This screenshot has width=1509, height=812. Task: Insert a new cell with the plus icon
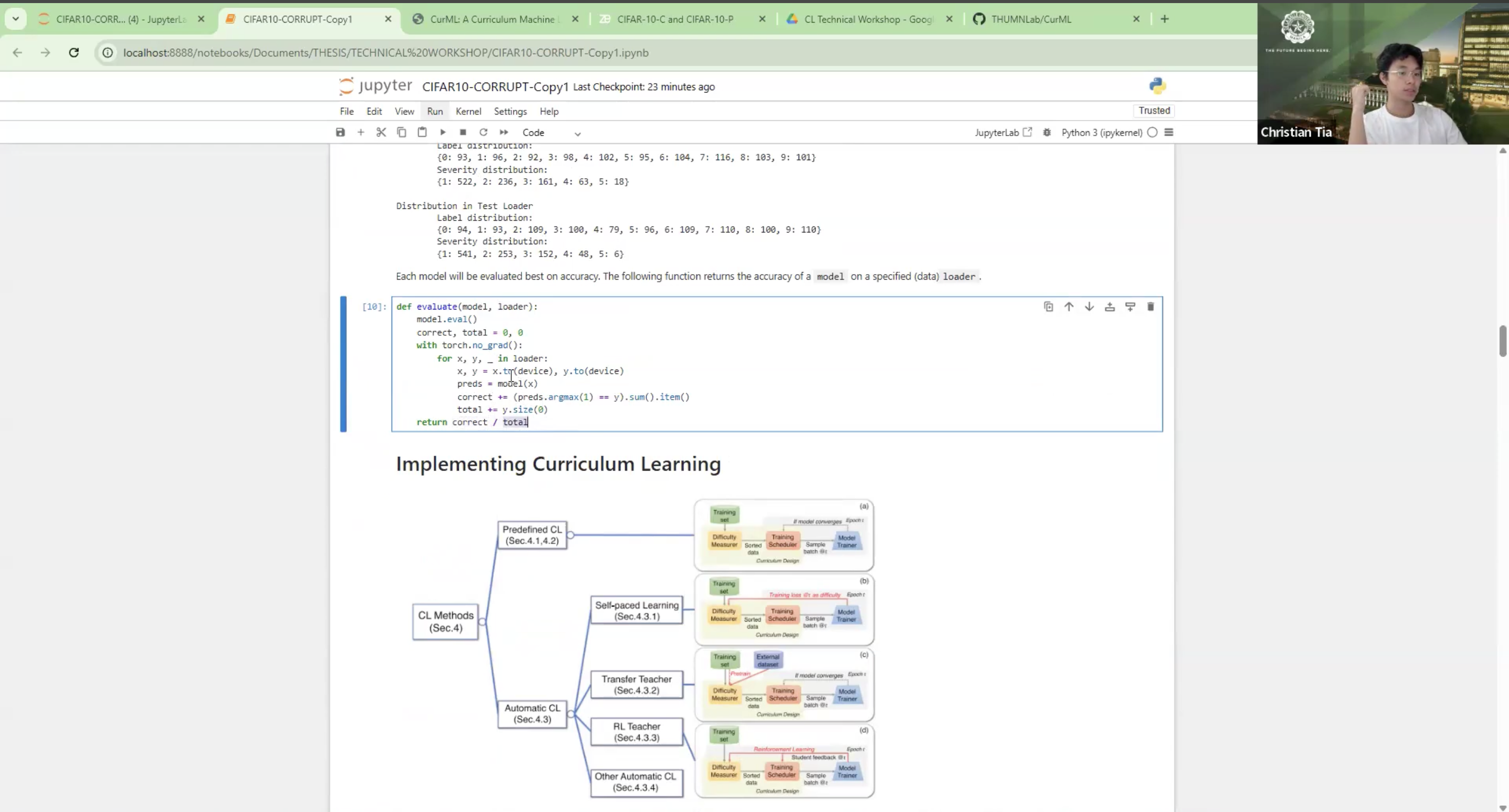tap(361, 132)
